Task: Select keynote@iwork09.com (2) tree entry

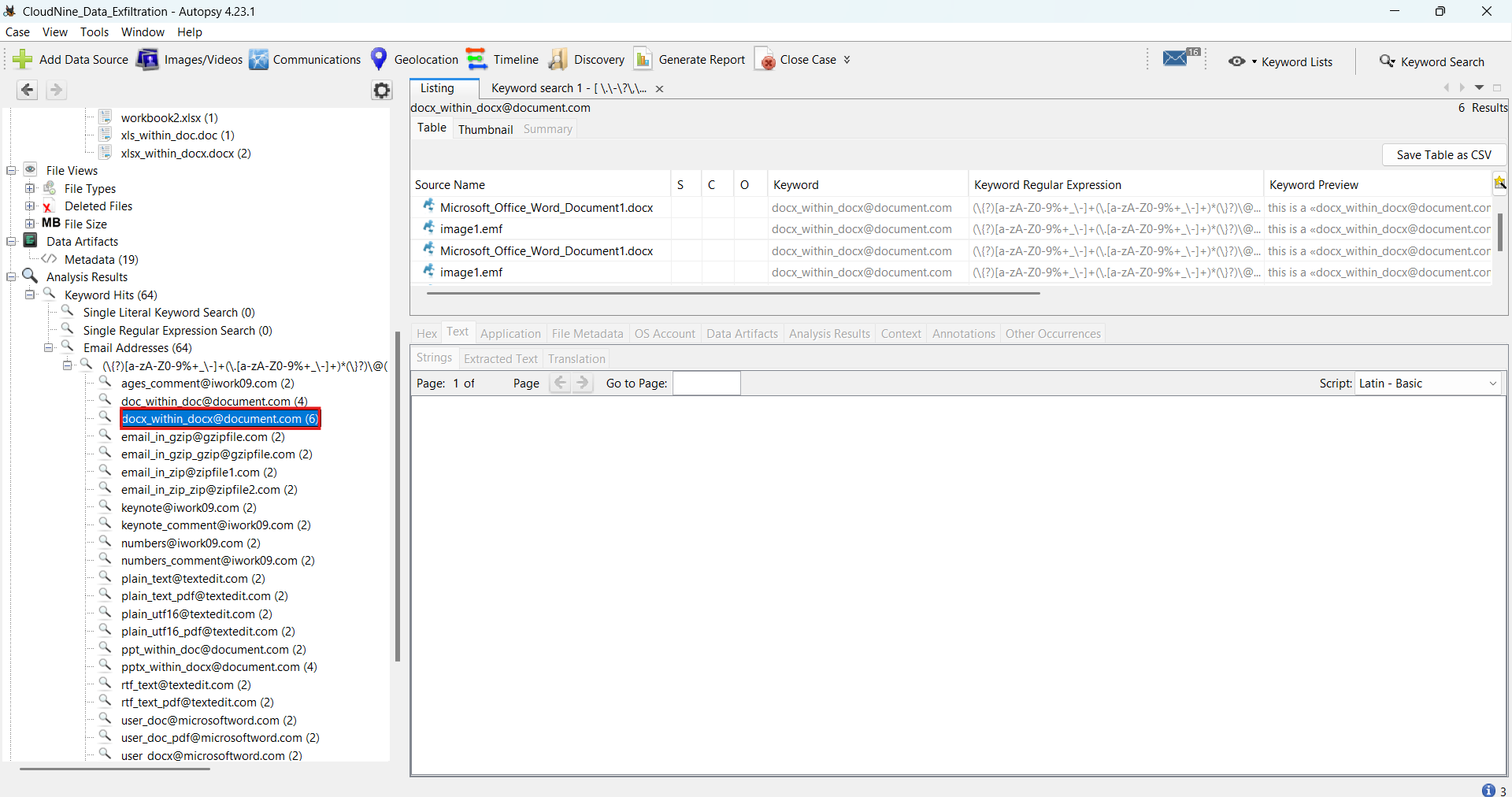Action: coord(189,508)
